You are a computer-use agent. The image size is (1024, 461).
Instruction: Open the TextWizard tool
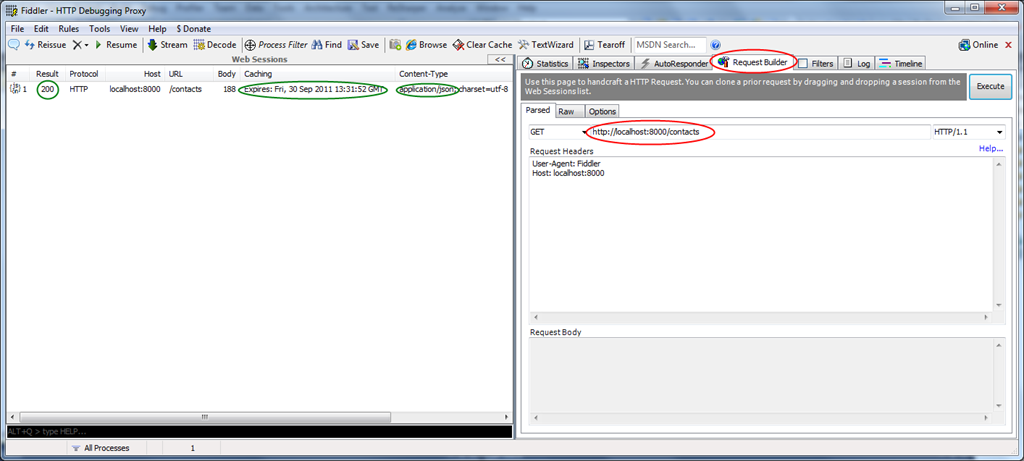(x=546, y=45)
